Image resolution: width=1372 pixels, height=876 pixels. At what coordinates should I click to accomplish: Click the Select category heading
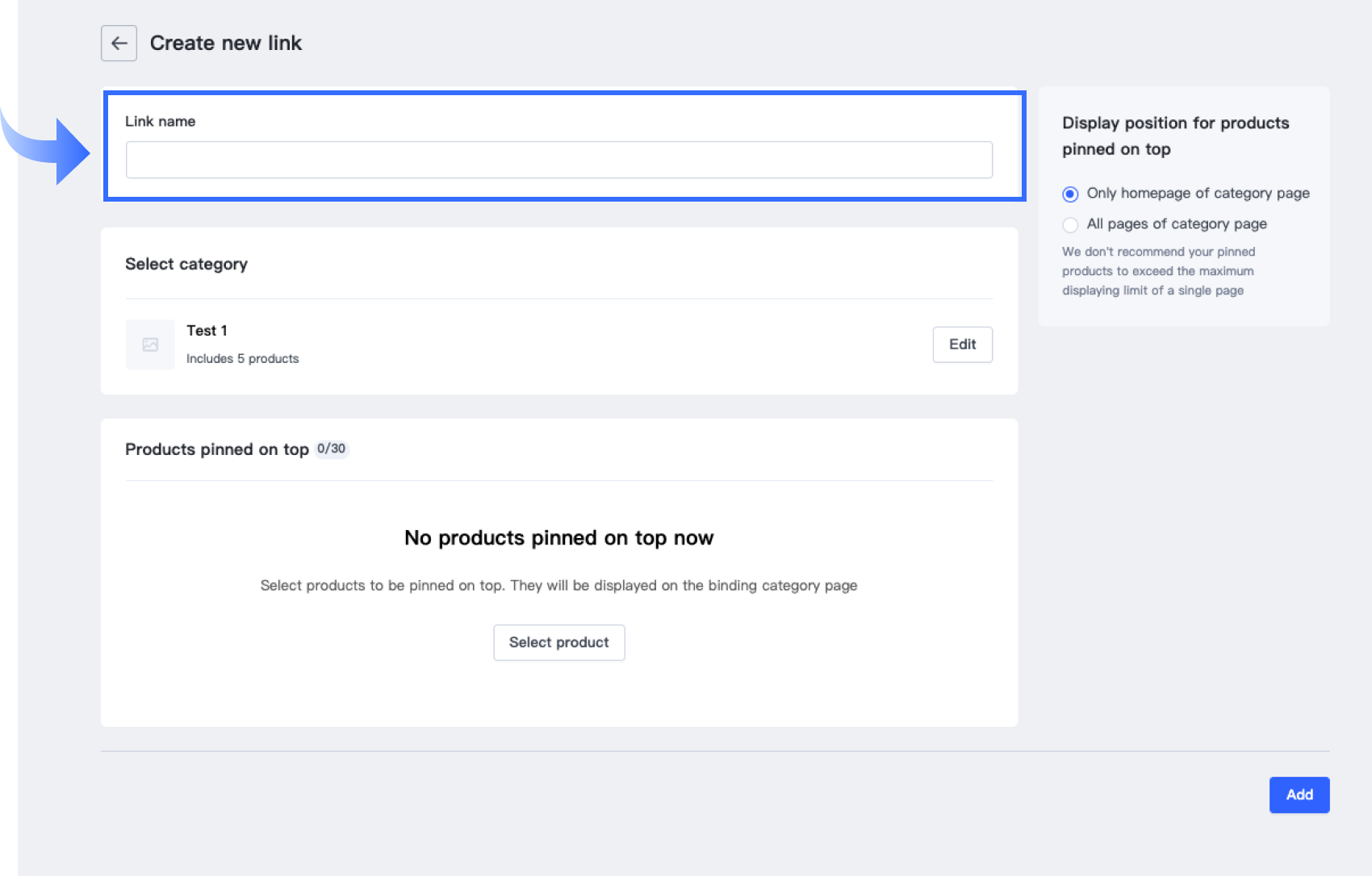[x=186, y=265]
